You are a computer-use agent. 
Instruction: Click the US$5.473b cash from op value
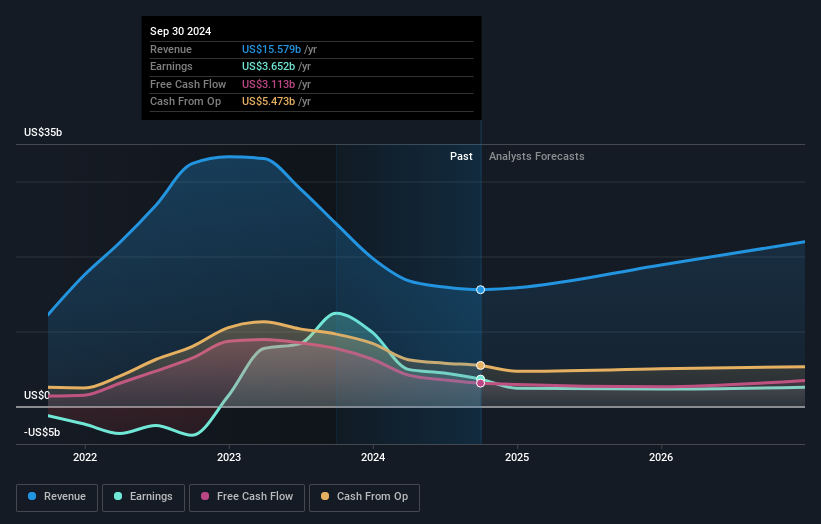pos(268,102)
